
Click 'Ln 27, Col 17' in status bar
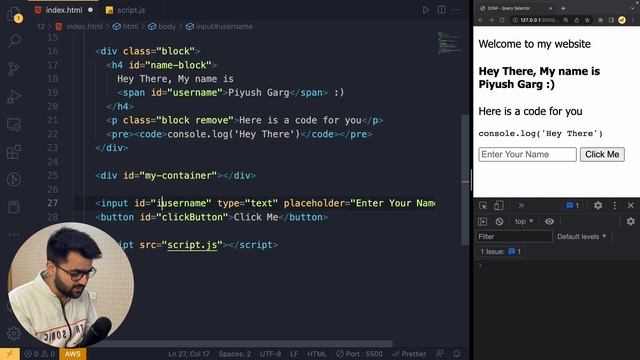click(189, 354)
